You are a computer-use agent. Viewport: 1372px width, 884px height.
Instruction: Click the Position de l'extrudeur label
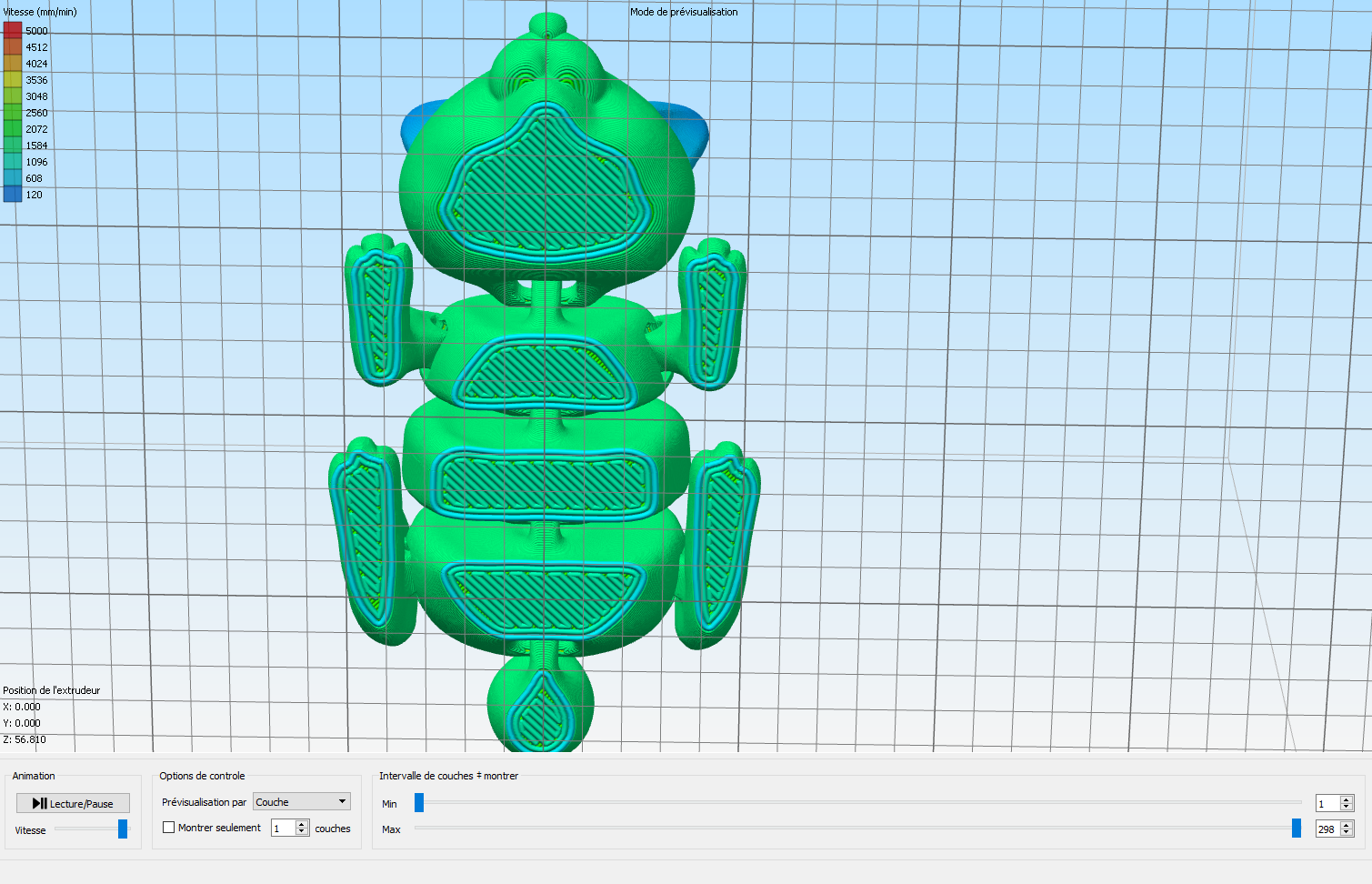(52, 690)
